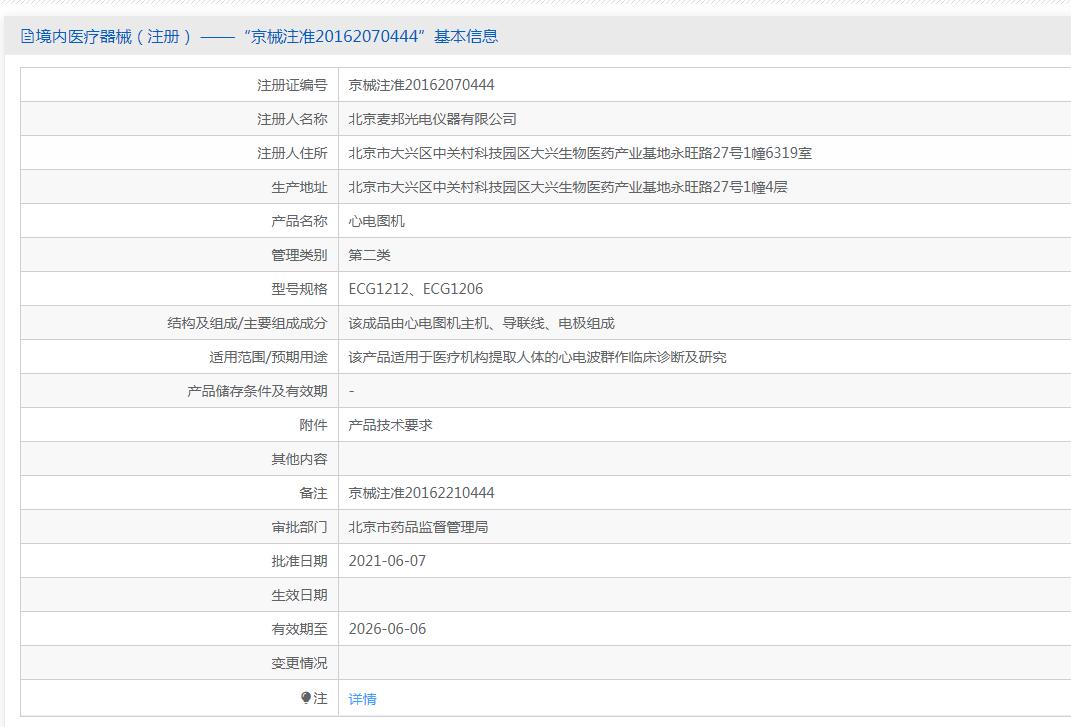Click the 产品名称 label
This screenshot has height=727, width=1071.
tap(299, 221)
